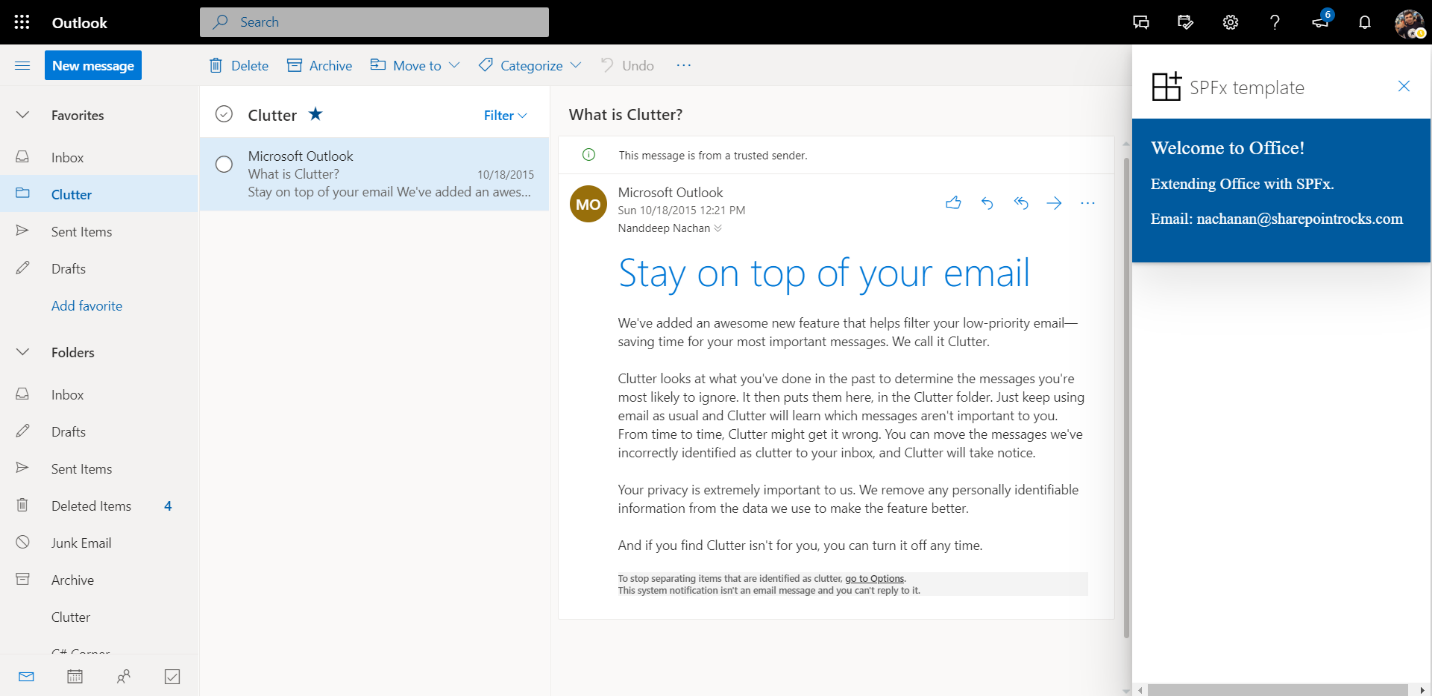Open the Settings gear icon
Screen dimensions: 1432x696
(x=1231, y=22)
